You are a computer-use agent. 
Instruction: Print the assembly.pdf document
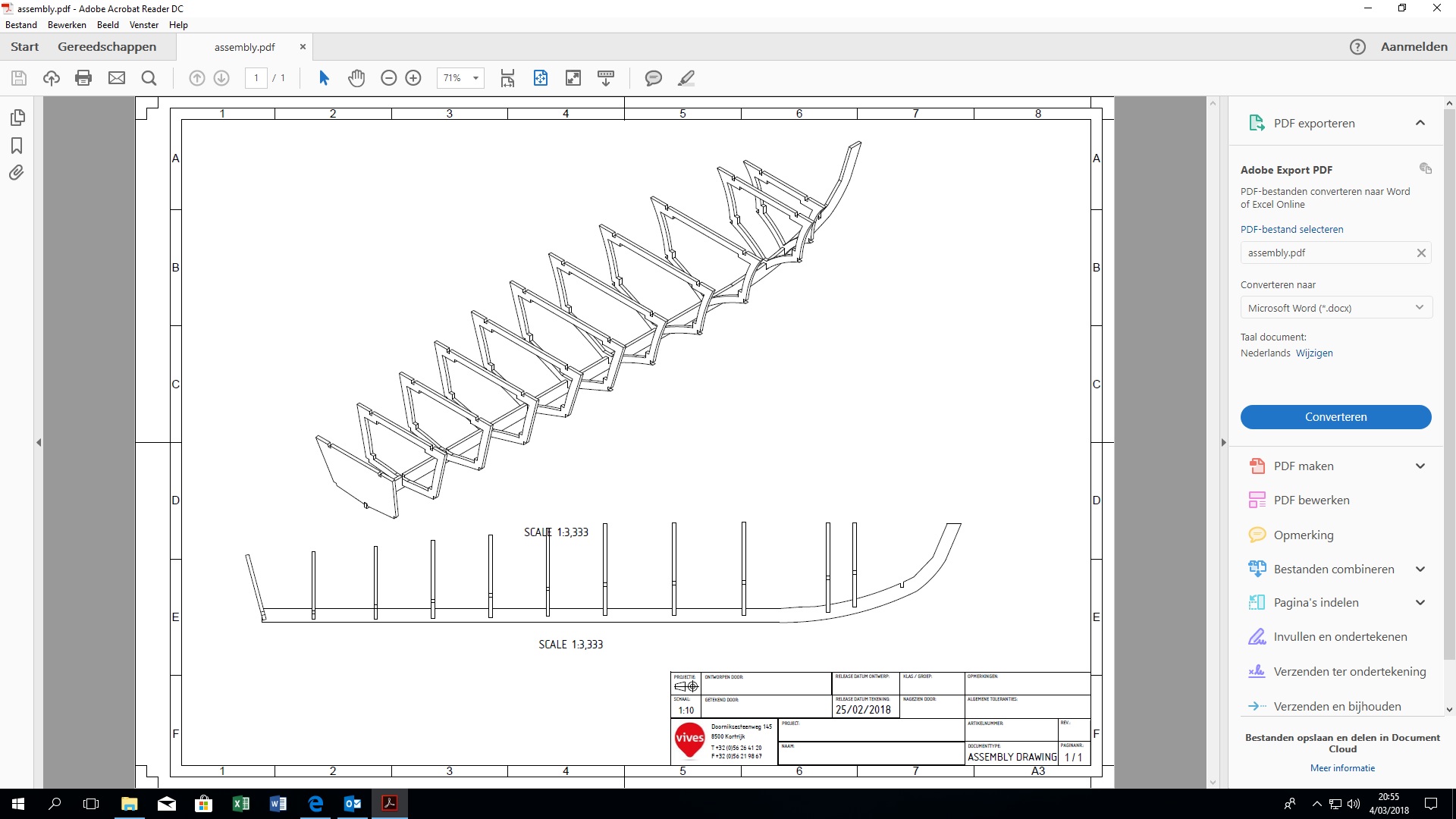pos(83,78)
